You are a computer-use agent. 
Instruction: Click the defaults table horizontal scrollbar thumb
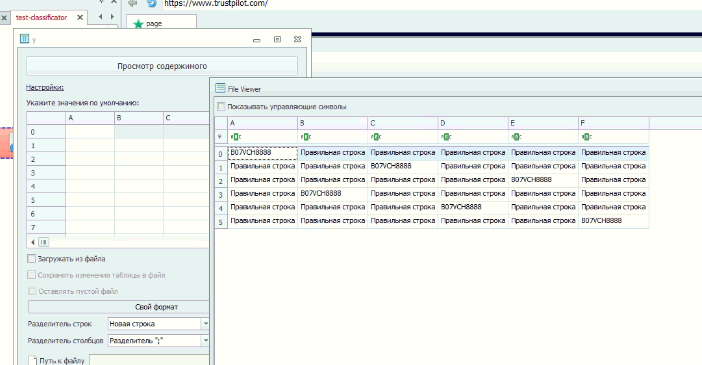(x=43, y=242)
